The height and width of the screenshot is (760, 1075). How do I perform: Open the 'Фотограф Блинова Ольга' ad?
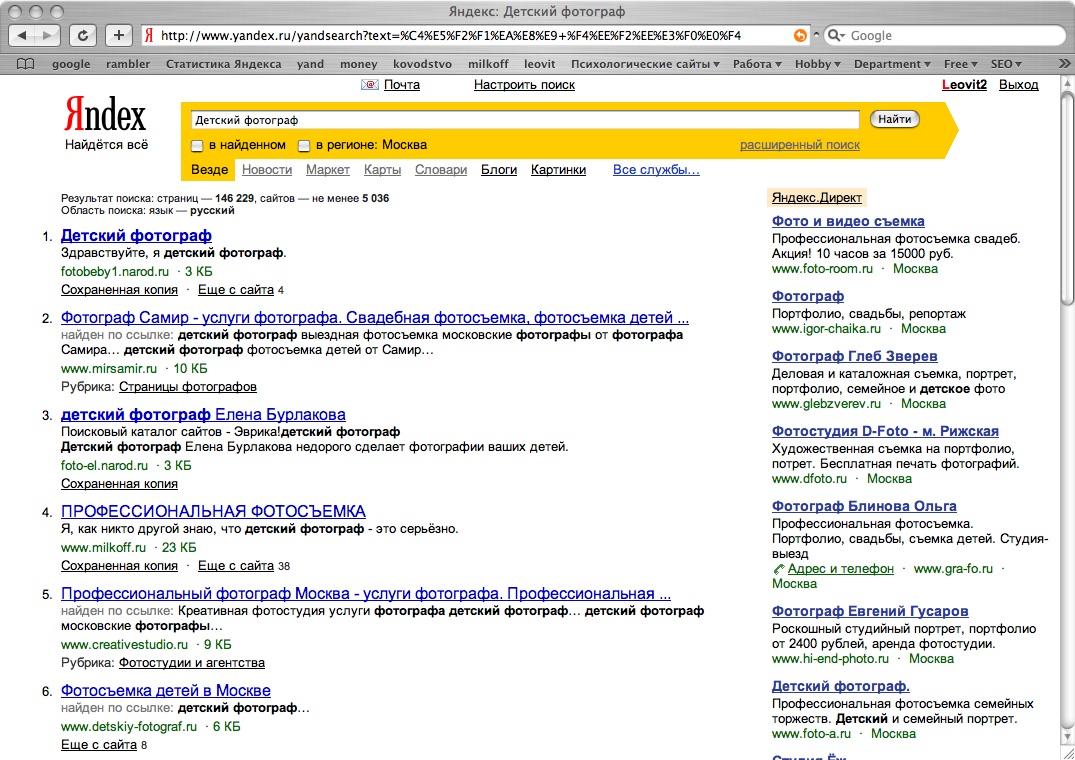(x=864, y=506)
